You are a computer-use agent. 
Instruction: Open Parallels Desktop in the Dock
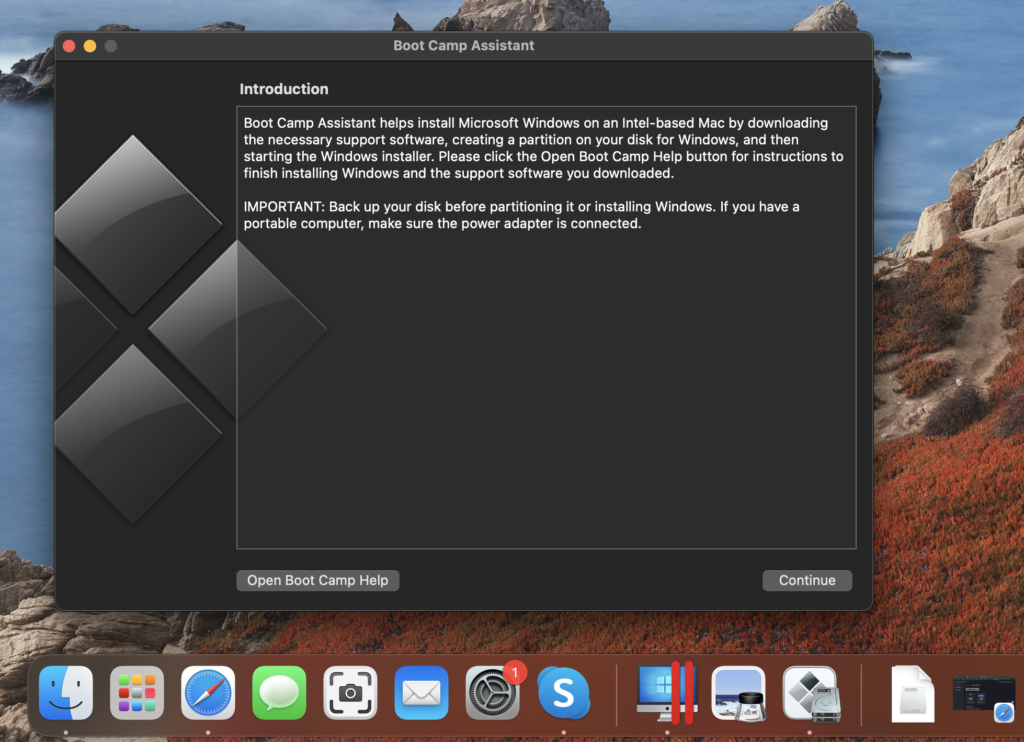pyautogui.click(x=667, y=693)
